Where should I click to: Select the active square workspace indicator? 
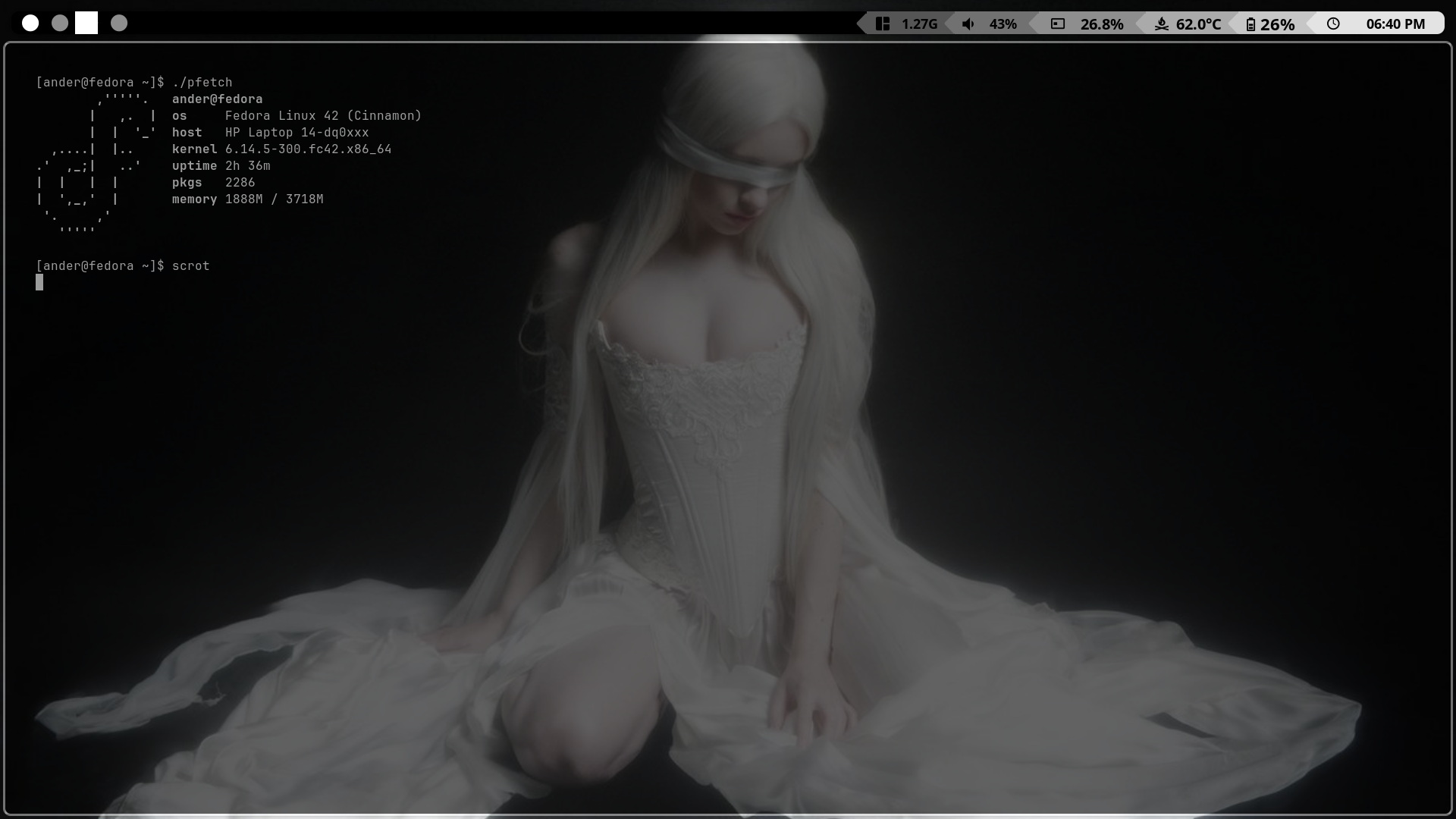[86, 23]
